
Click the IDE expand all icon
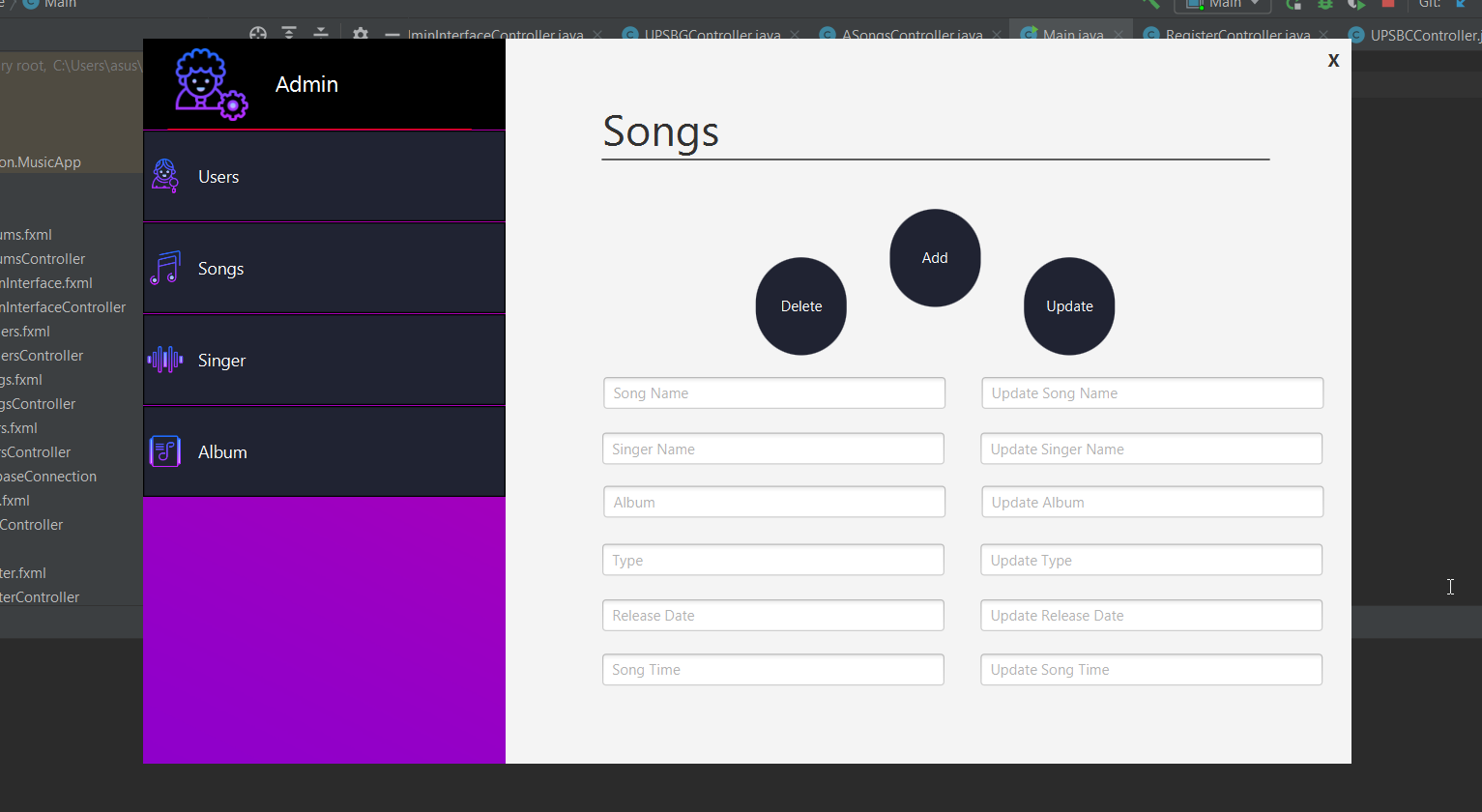[289, 34]
